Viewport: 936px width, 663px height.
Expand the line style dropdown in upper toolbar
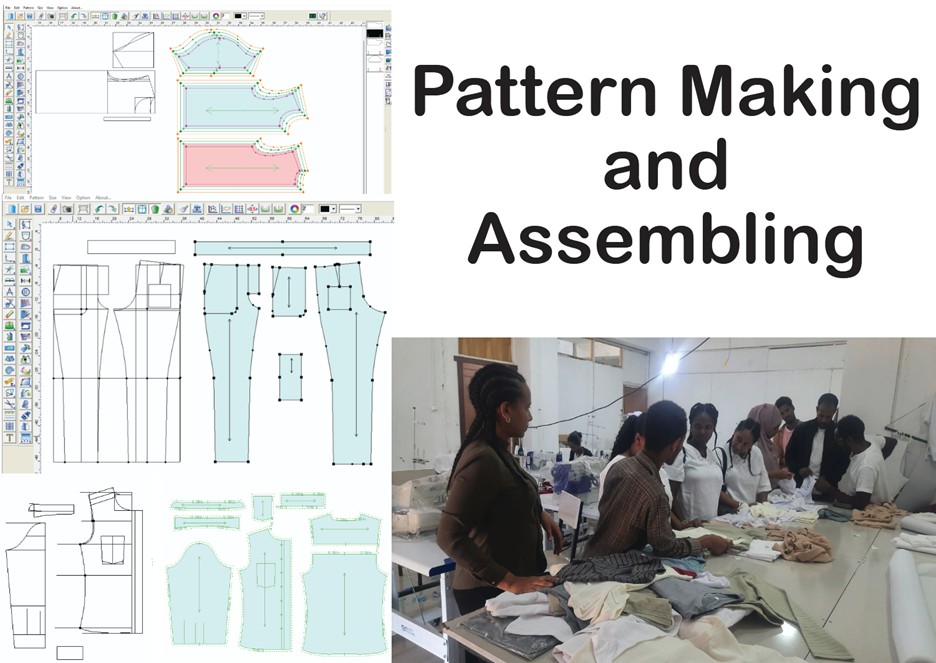256,17
